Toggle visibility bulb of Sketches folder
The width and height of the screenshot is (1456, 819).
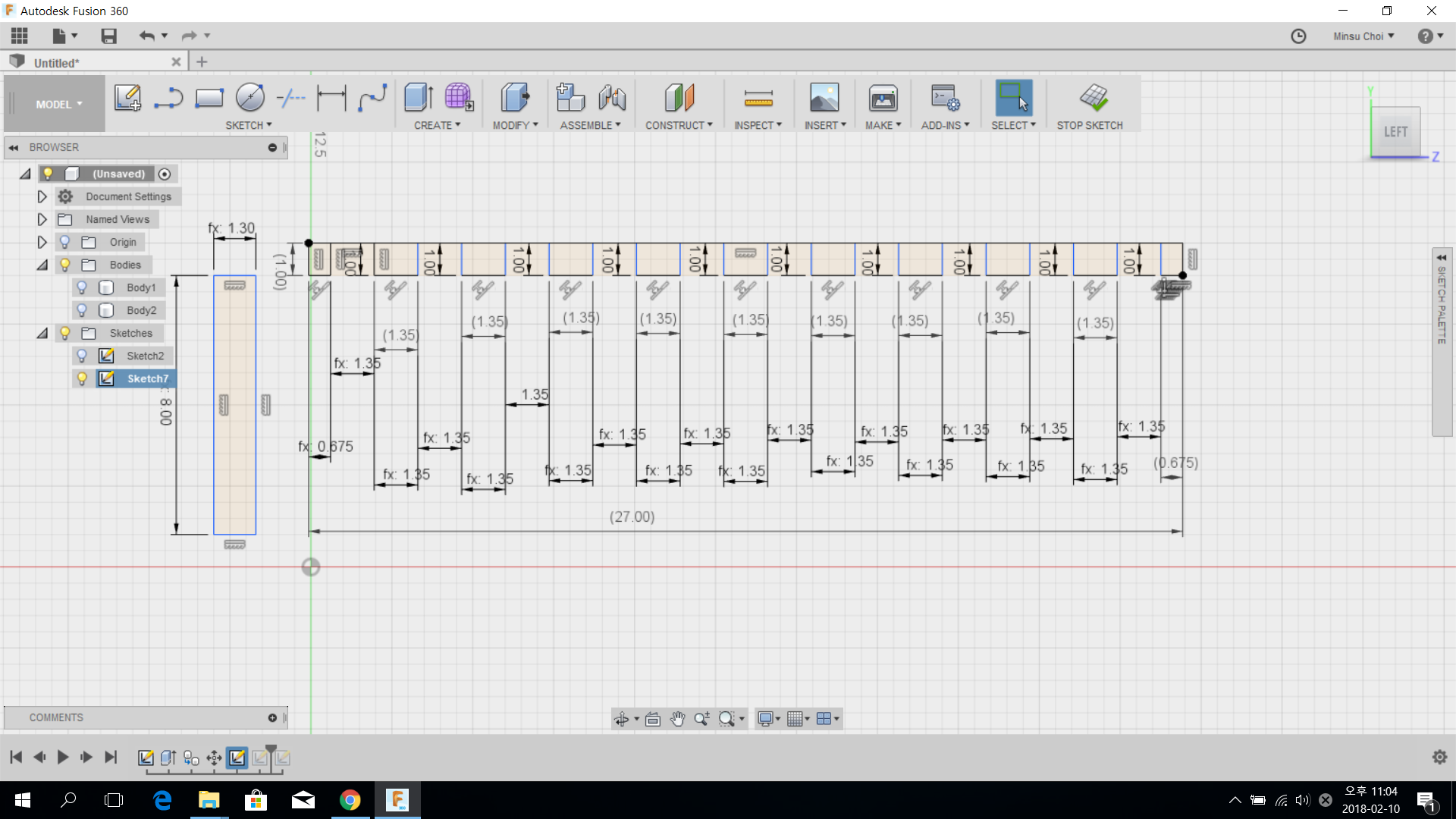point(65,333)
